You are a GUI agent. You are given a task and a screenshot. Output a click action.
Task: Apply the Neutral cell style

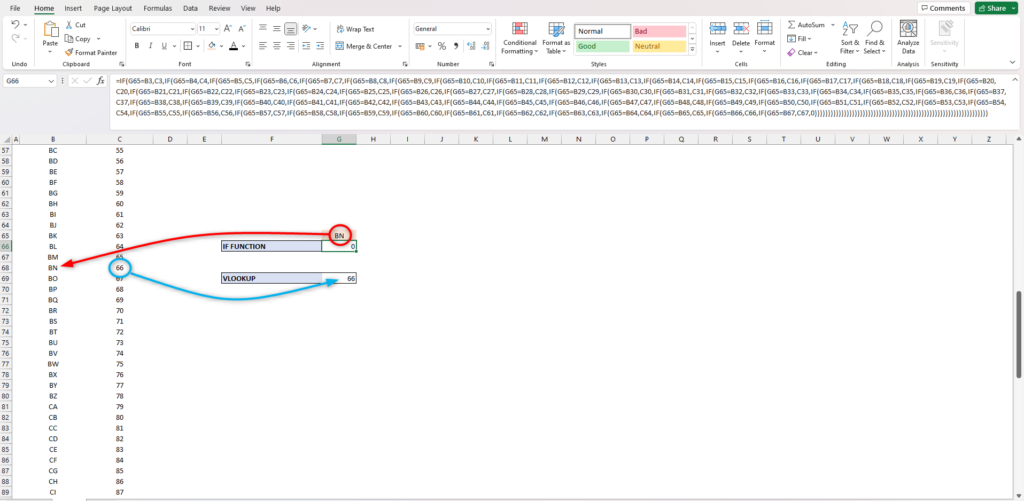point(659,46)
